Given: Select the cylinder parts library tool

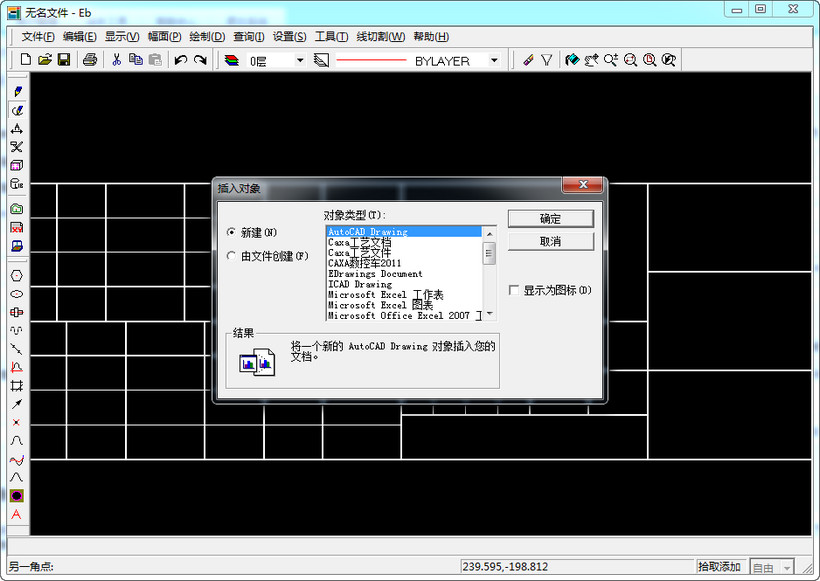Looking at the screenshot, I should pyautogui.click(x=17, y=184).
